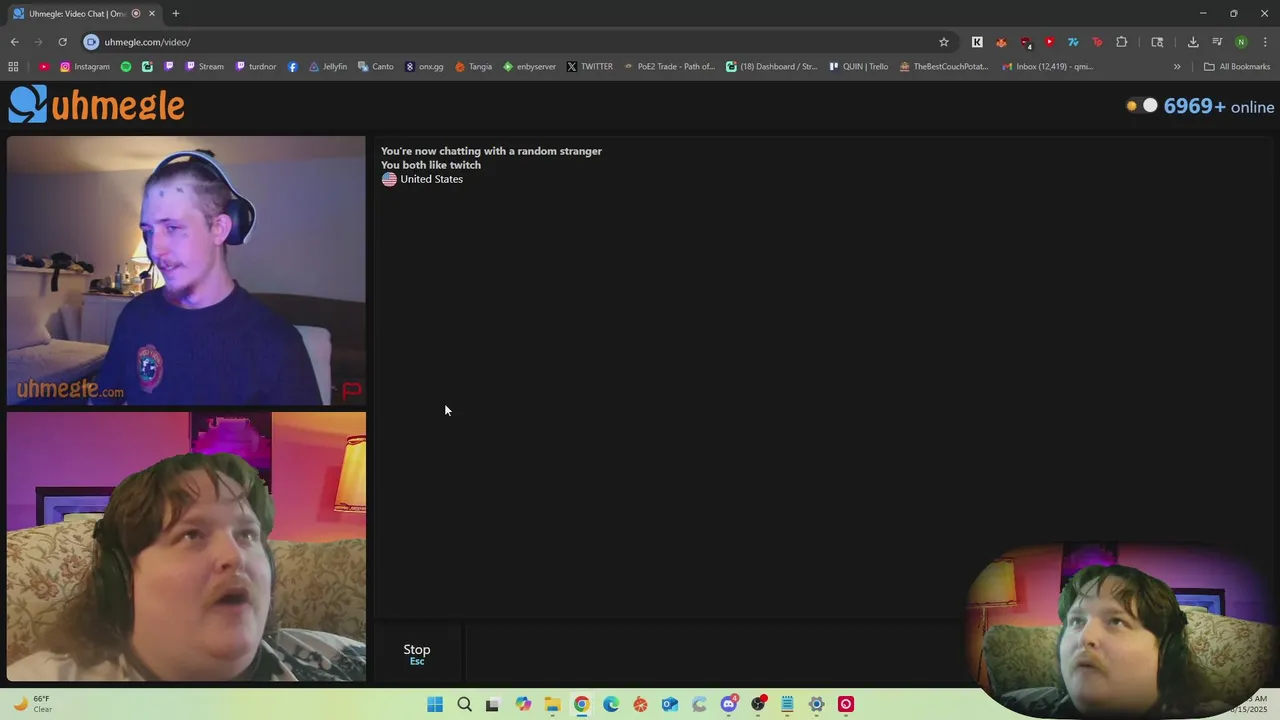
Task: Click the United States country label
Action: [x=431, y=179]
